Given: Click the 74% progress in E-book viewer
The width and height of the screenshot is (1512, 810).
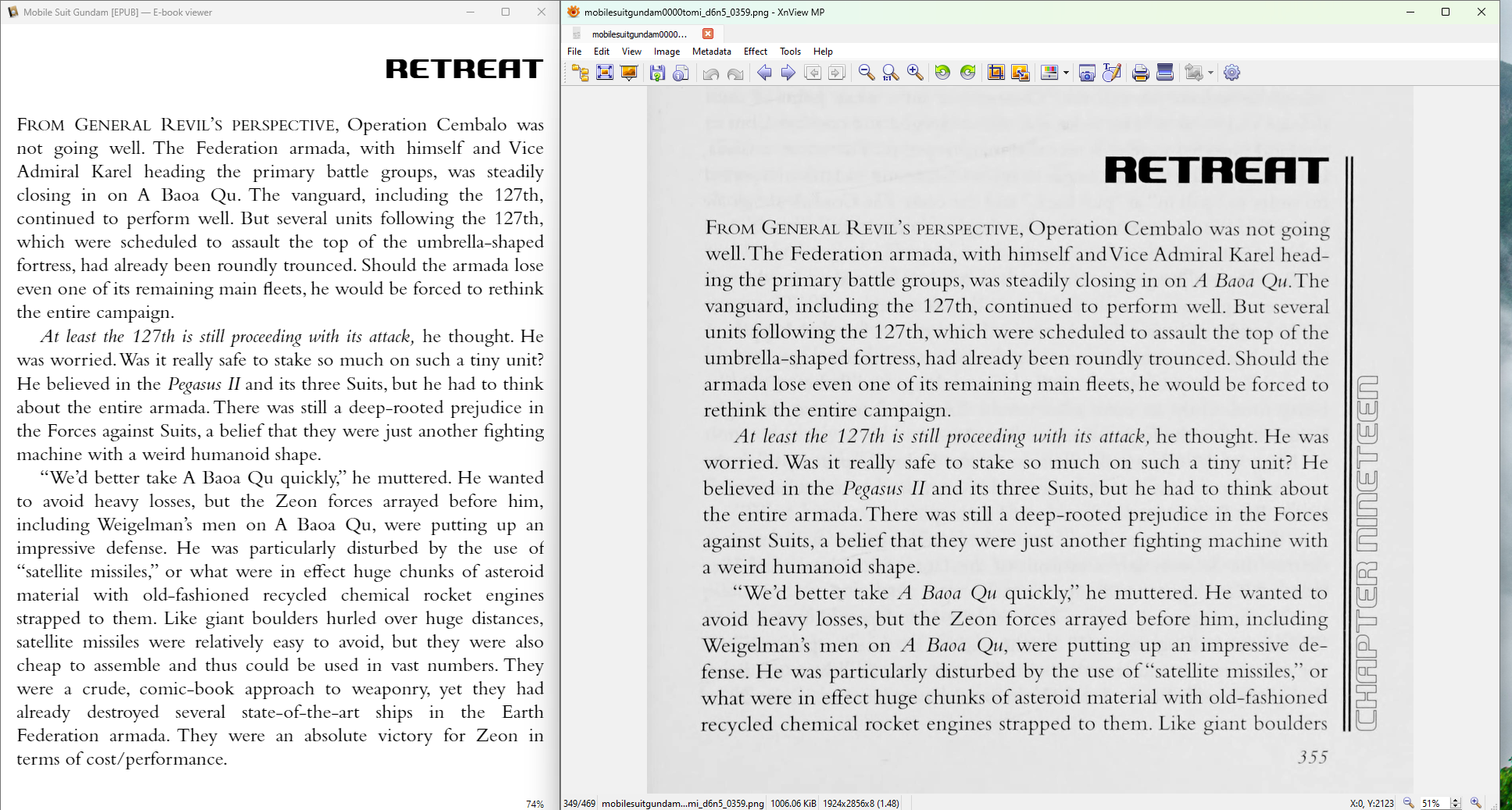Looking at the screenshot, I should coord(535,804).
